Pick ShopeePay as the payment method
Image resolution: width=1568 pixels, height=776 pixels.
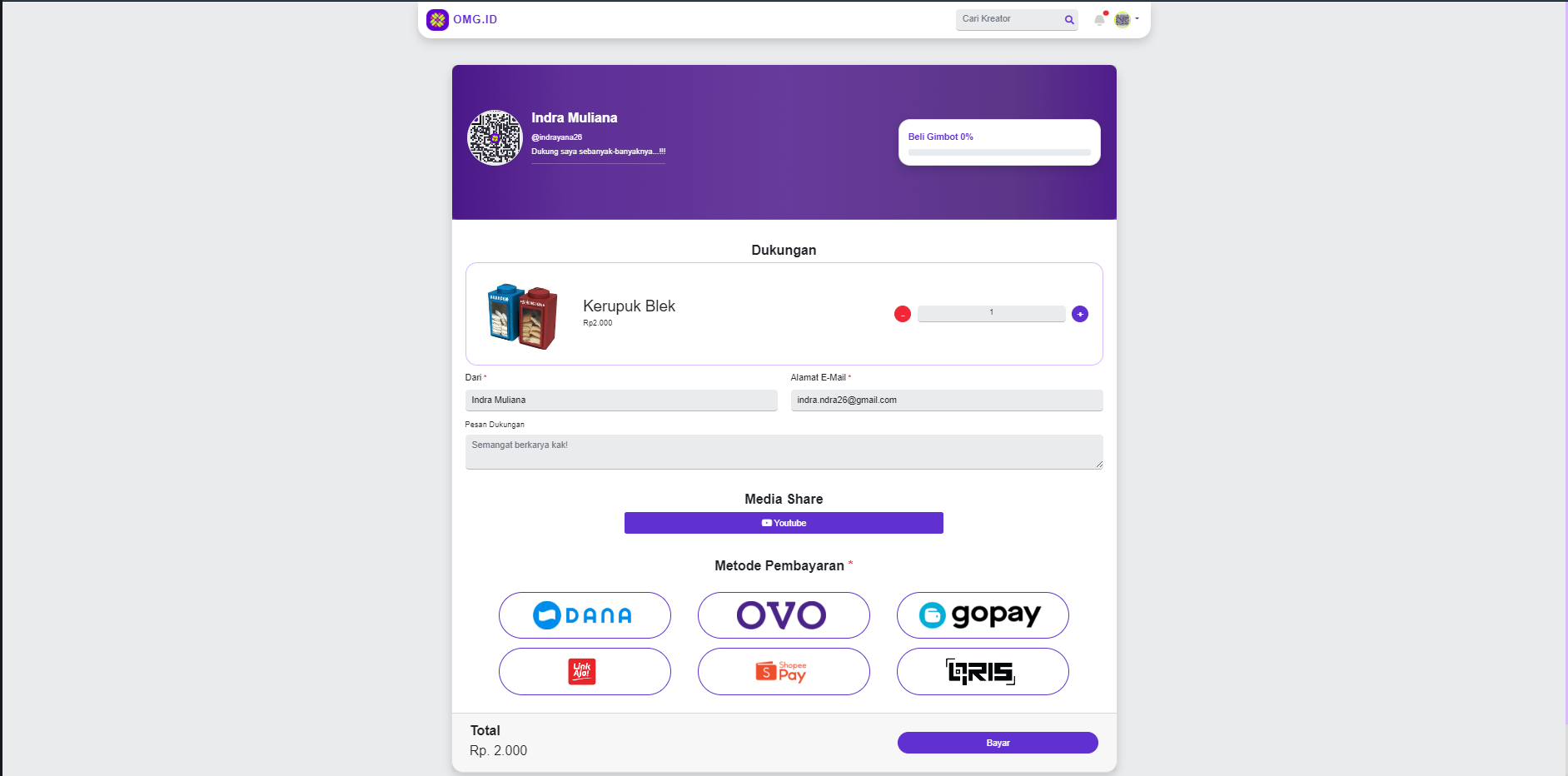[784, 671]
